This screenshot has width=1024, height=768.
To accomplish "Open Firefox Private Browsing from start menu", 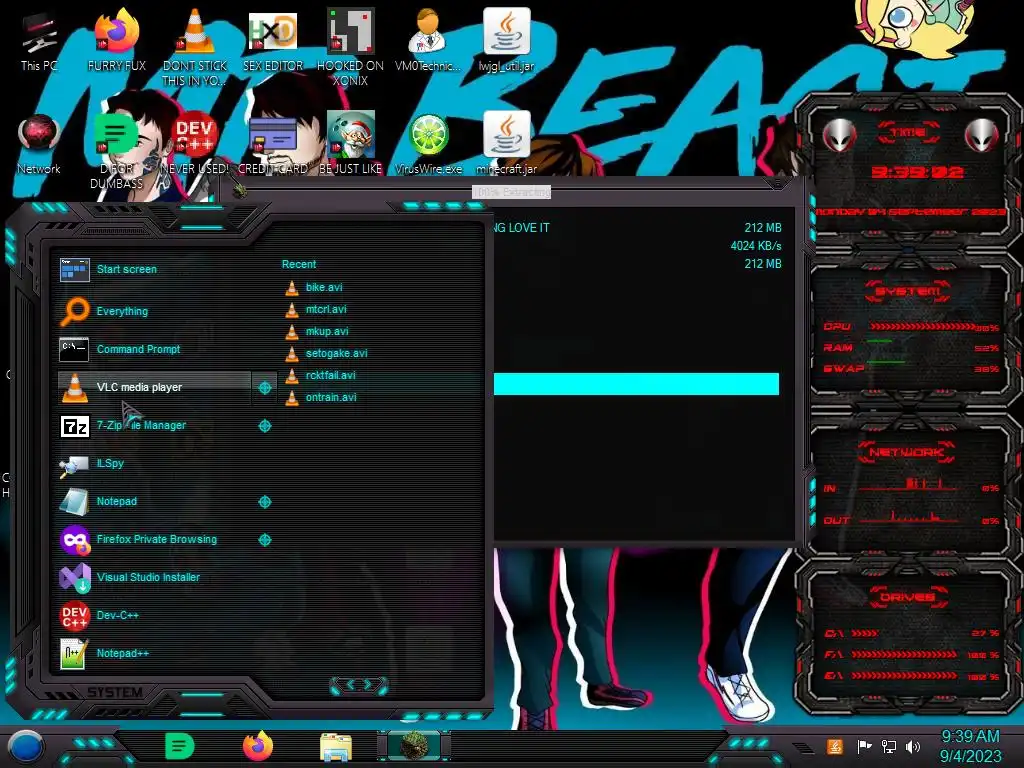I will (154, 539).
